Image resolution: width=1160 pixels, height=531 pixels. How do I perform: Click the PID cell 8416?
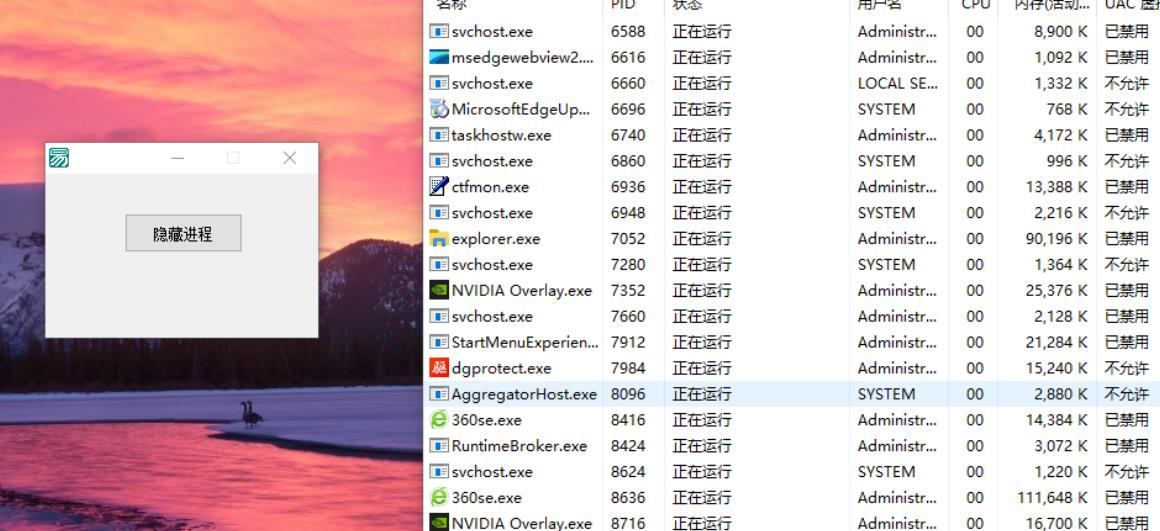click(x=628, y=420)
